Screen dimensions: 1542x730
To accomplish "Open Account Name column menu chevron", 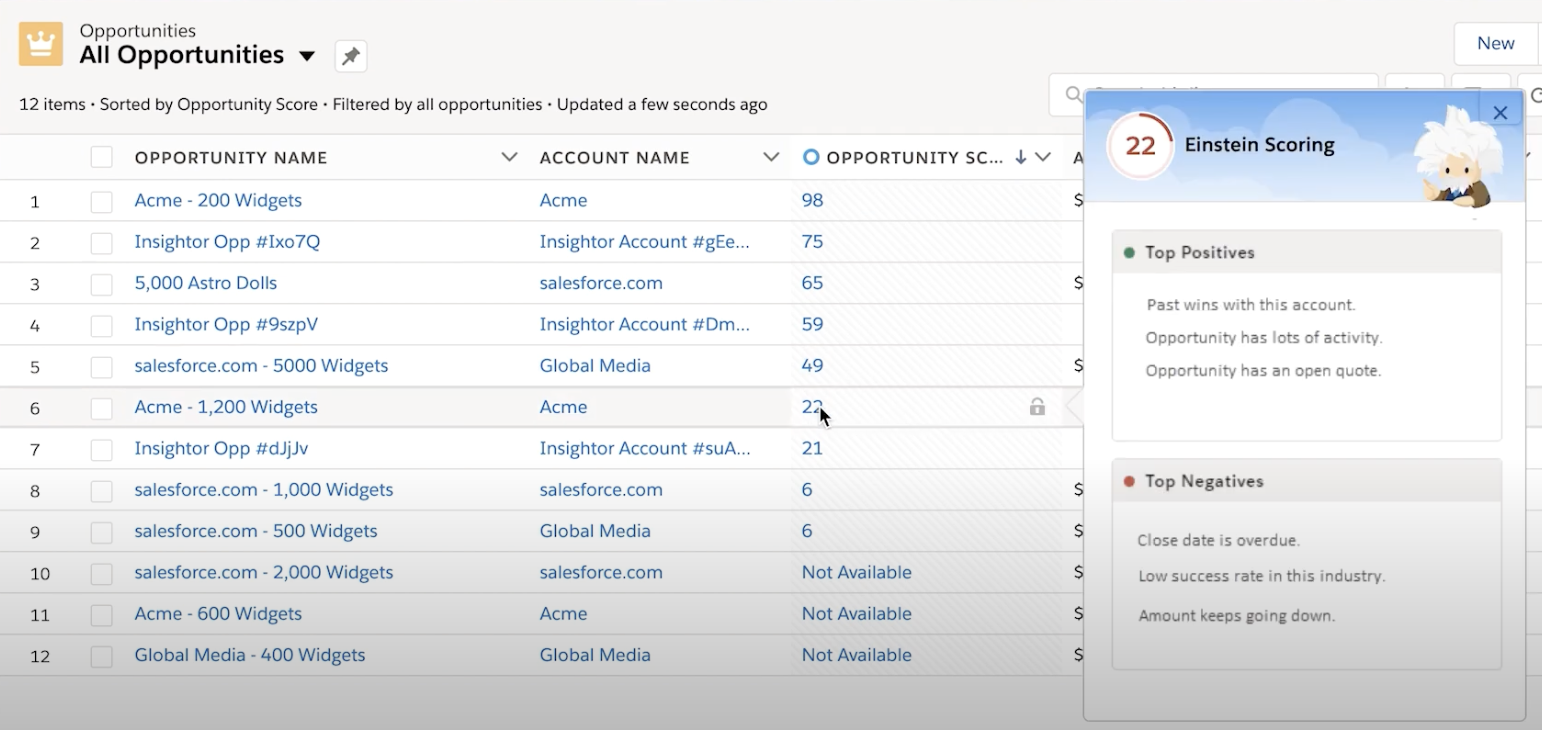I will [771, 157].
